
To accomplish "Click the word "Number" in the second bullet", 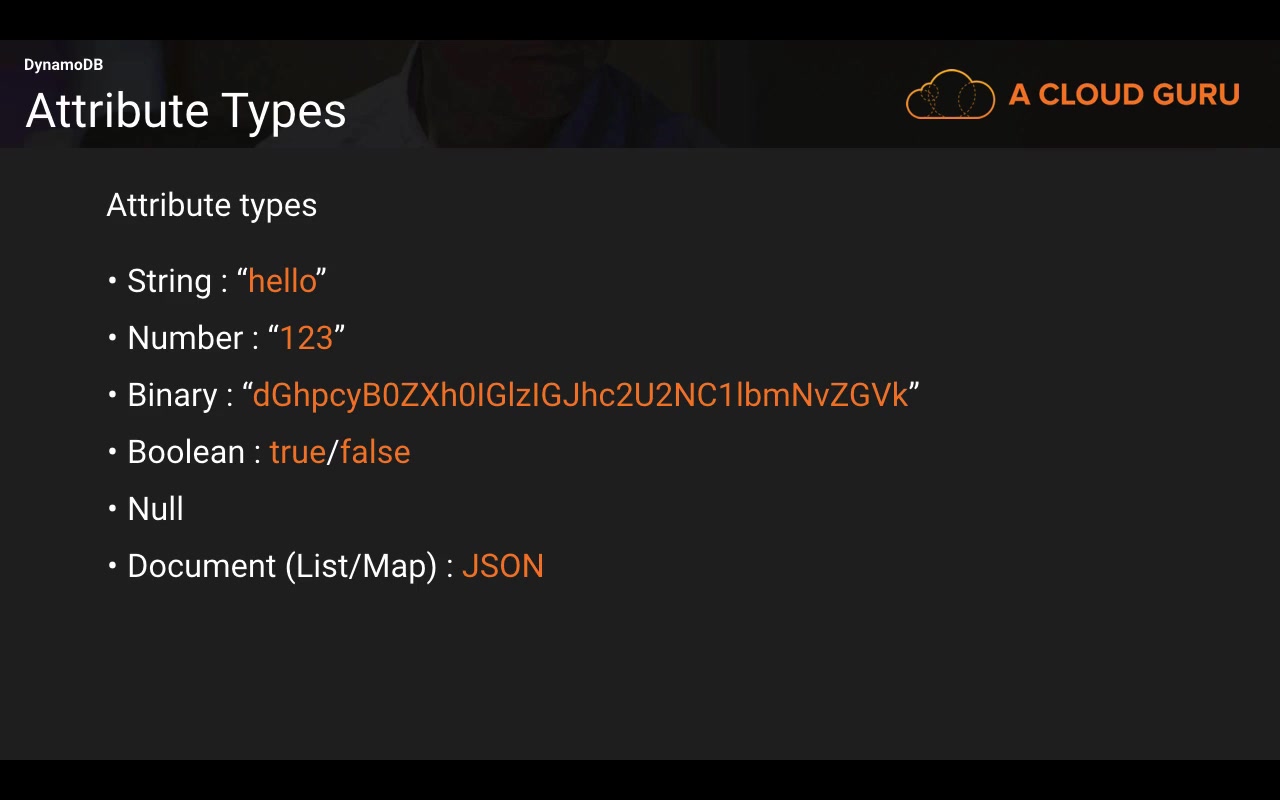I will coord(185,338).
